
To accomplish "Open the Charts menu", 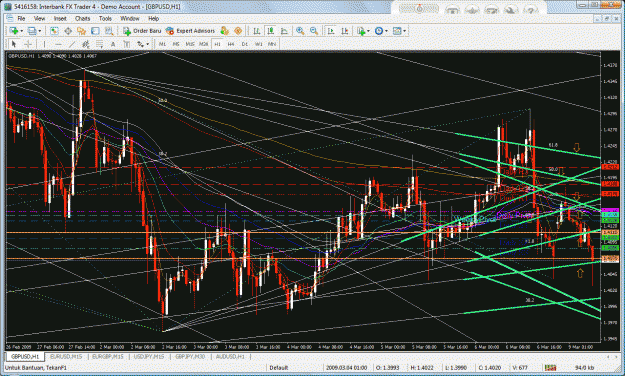I will click(x=83, y=18).
